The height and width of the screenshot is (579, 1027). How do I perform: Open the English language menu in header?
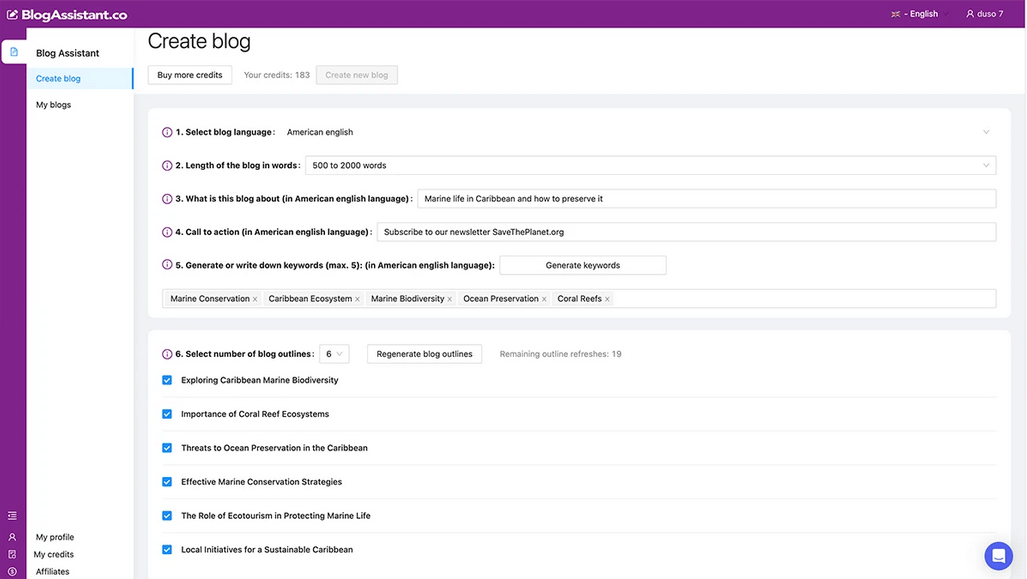(915, 14)
